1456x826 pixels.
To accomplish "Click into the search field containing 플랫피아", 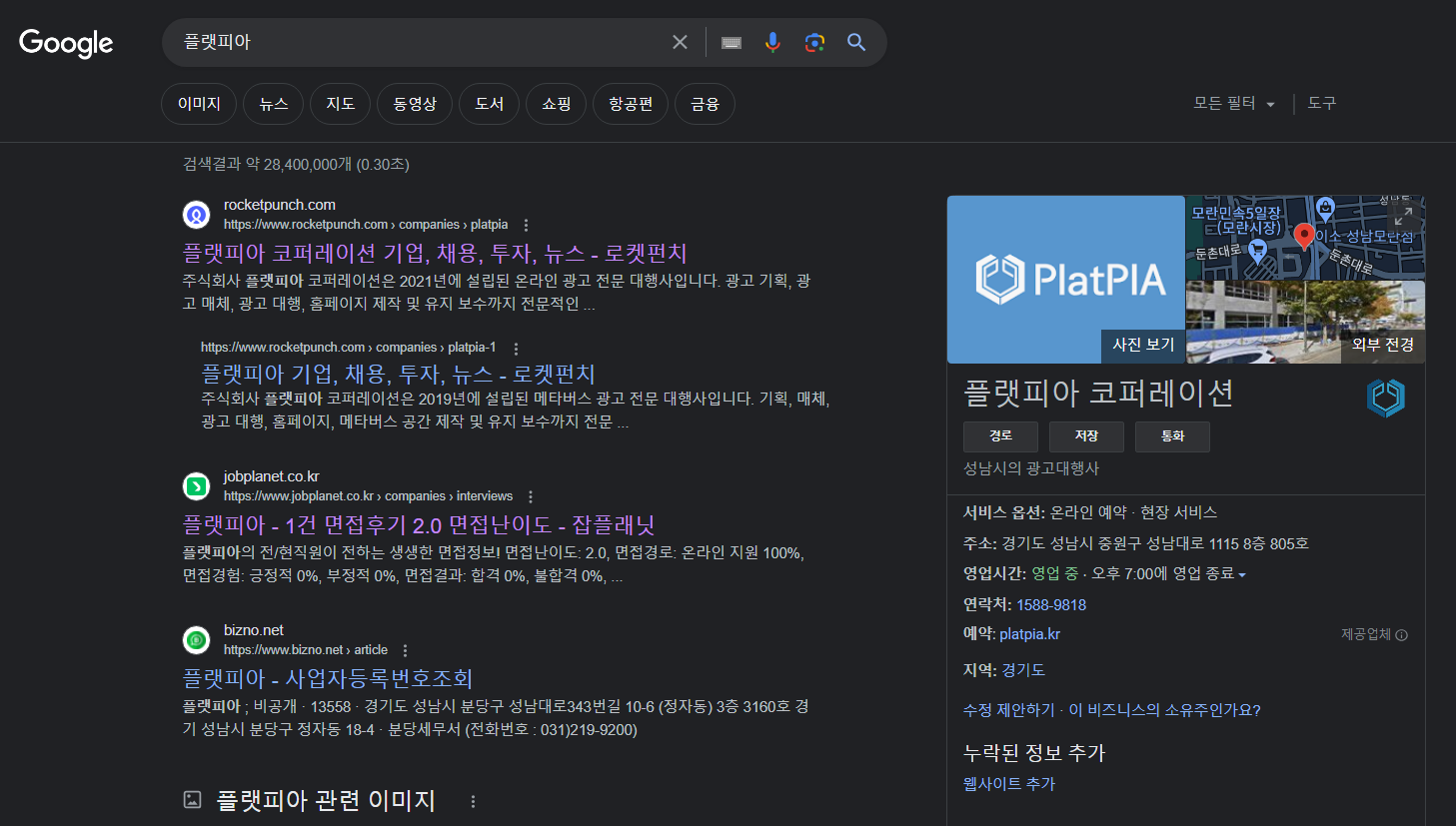I will [x=420, y=42].
